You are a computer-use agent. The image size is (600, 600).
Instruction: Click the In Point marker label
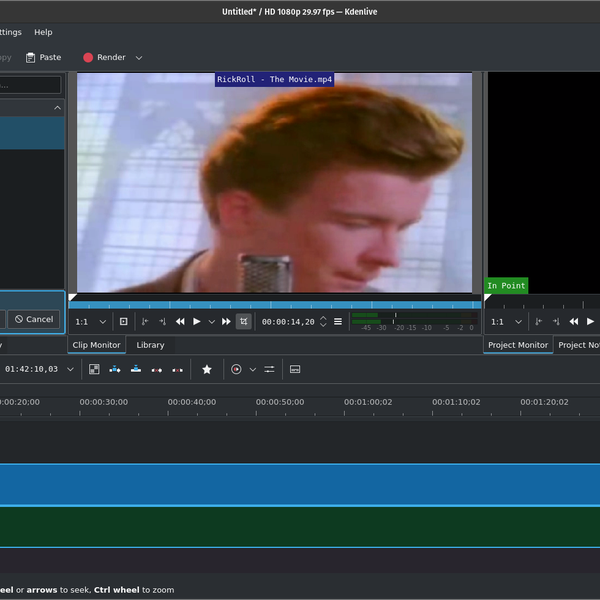pos(506,286)
